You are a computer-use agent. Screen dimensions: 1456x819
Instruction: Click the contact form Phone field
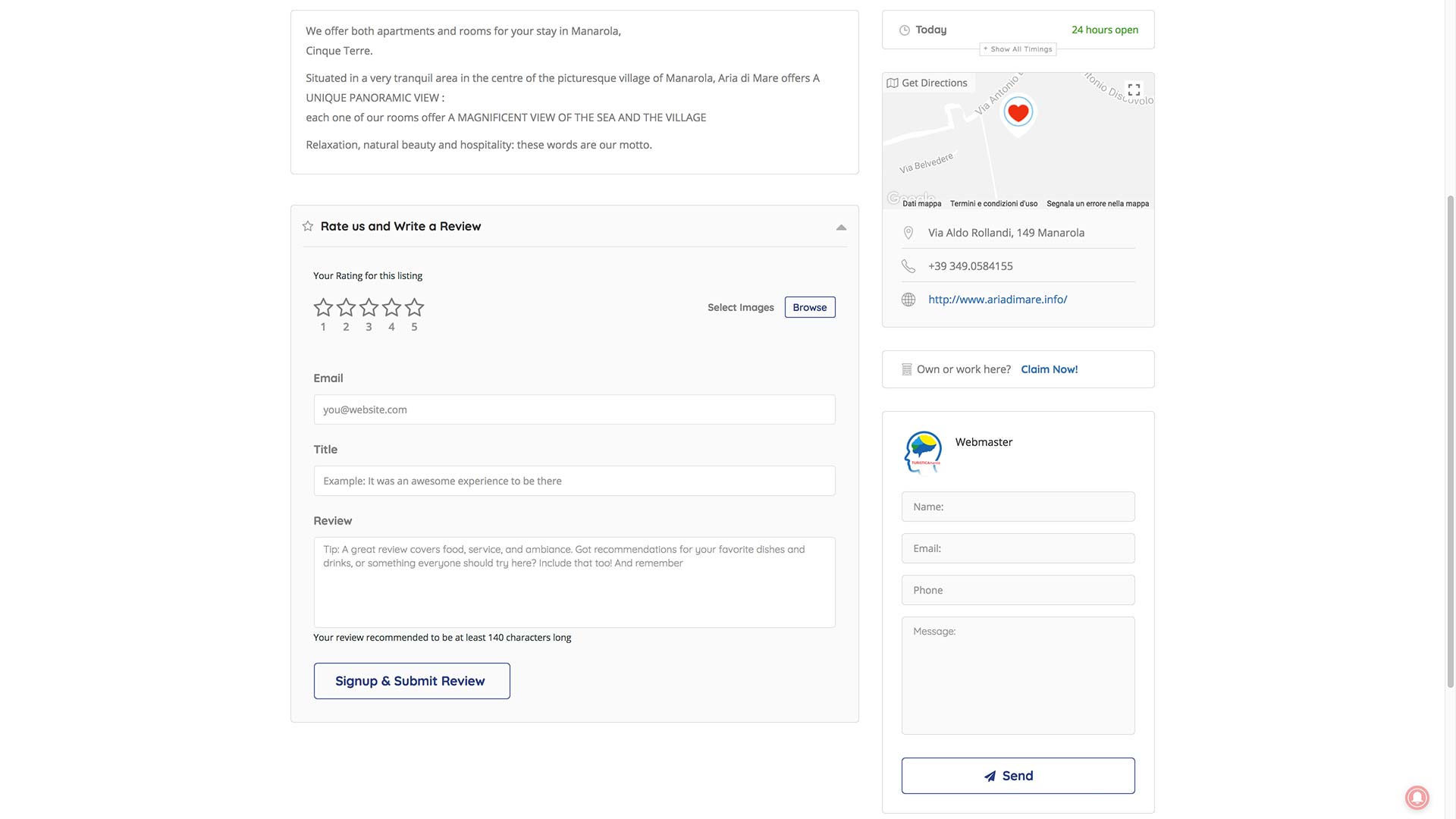click(1018, 590)
